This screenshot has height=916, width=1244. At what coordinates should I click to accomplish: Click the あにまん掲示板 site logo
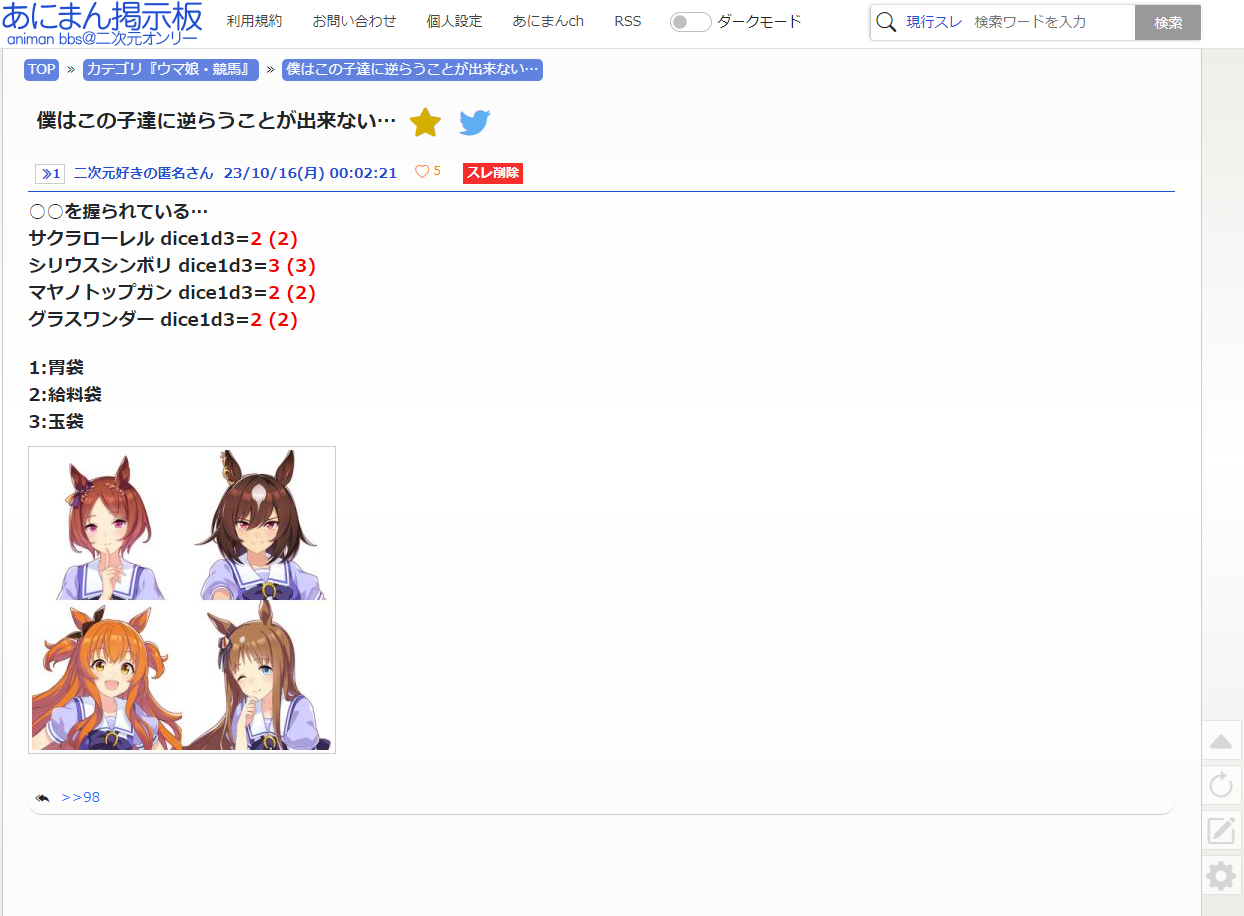102,23
